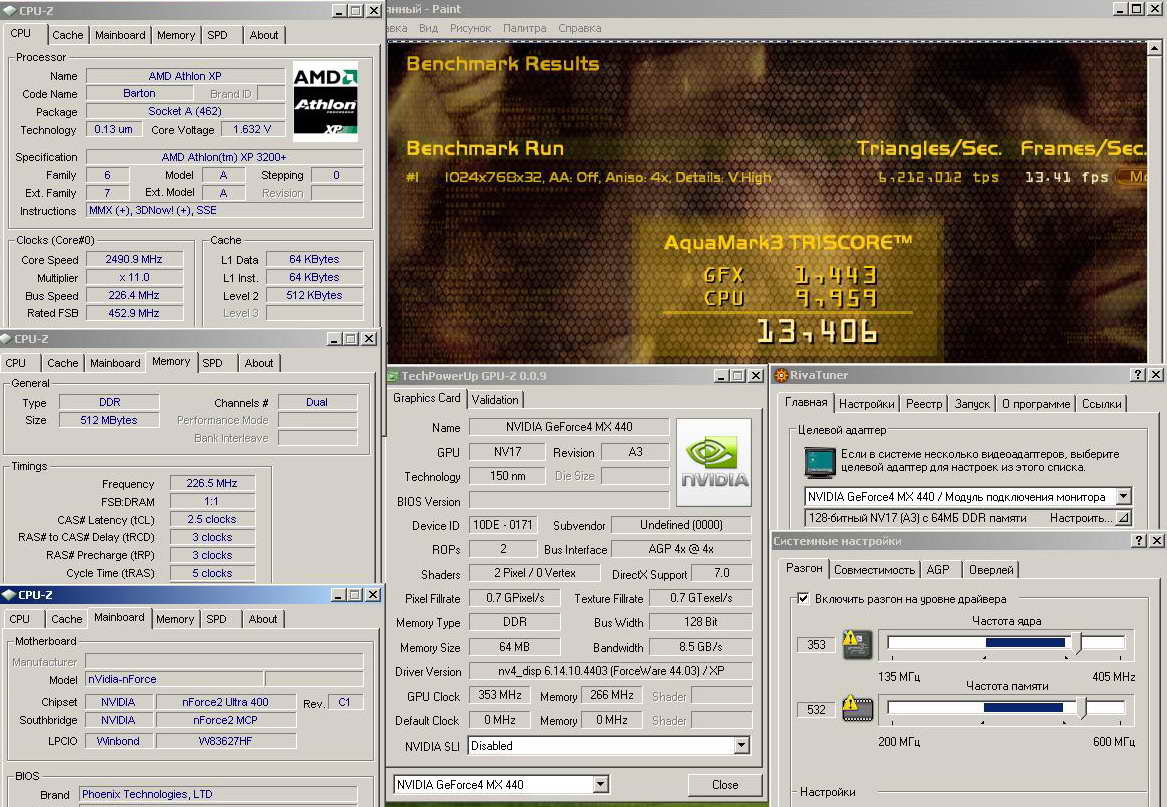Screen dimensions: 1167x807
Task: Open Справка menu in Paint
Action: 580,28
